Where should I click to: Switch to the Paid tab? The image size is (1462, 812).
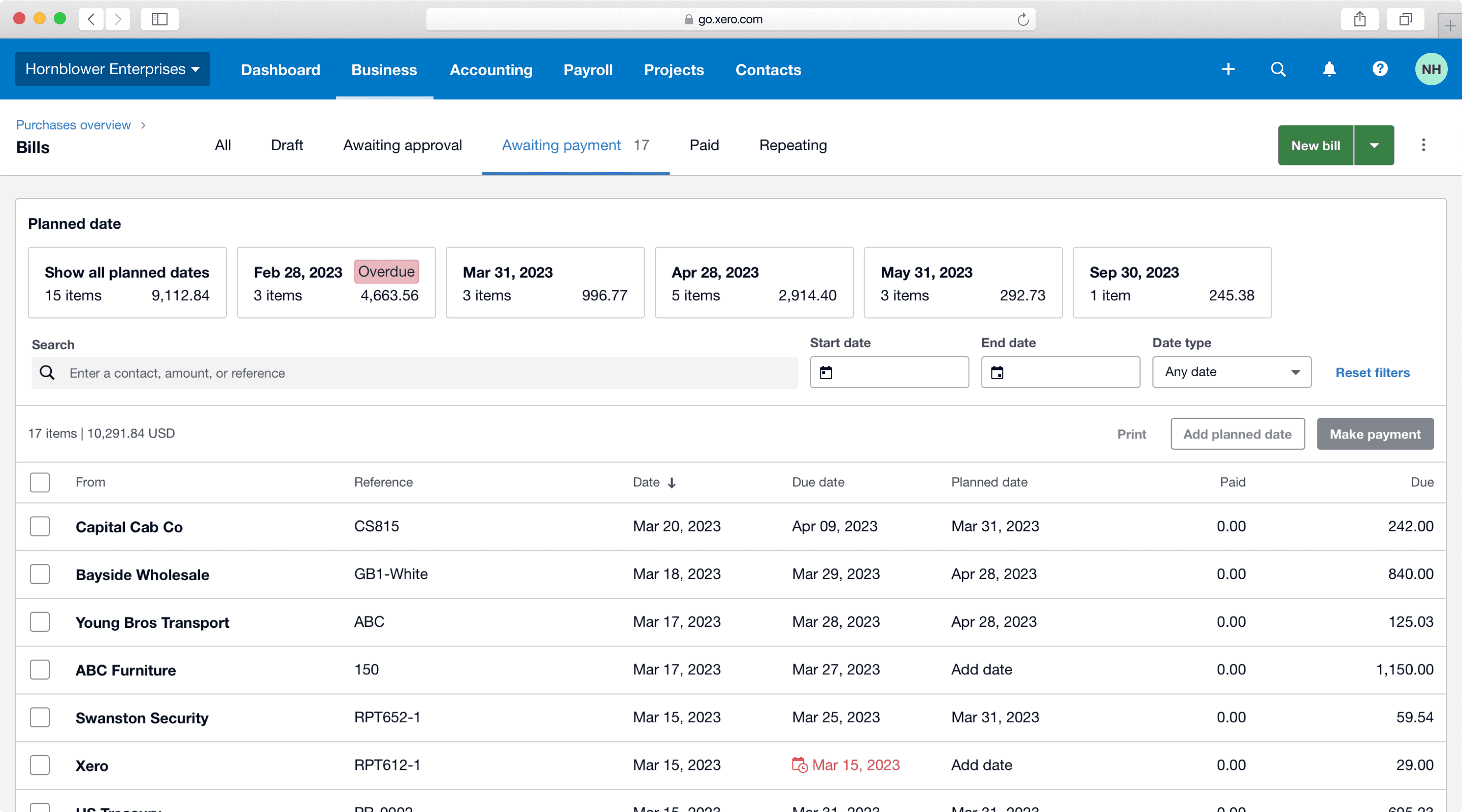[x=704, y=145]
